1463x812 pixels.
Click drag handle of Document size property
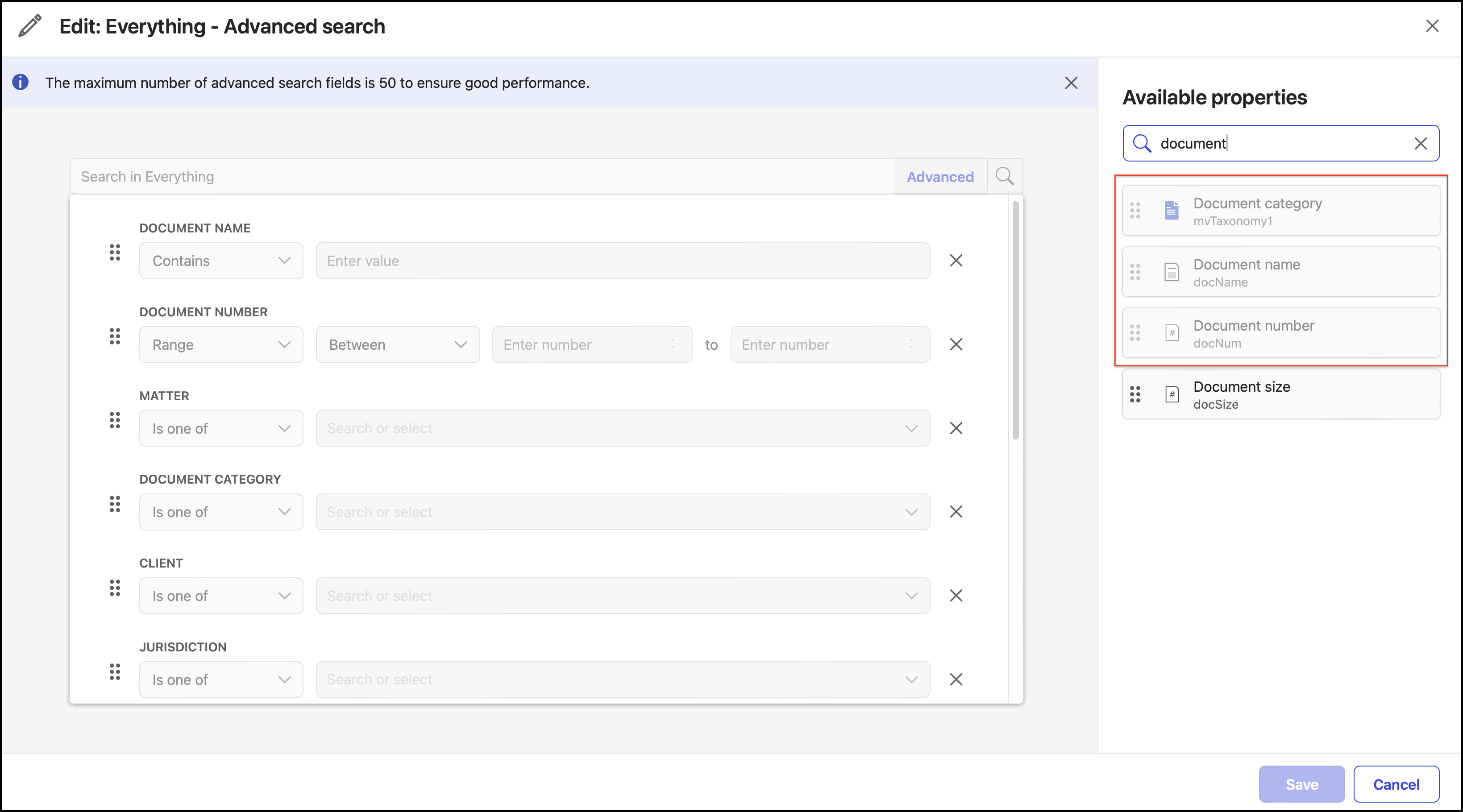tap(1135, 394)
